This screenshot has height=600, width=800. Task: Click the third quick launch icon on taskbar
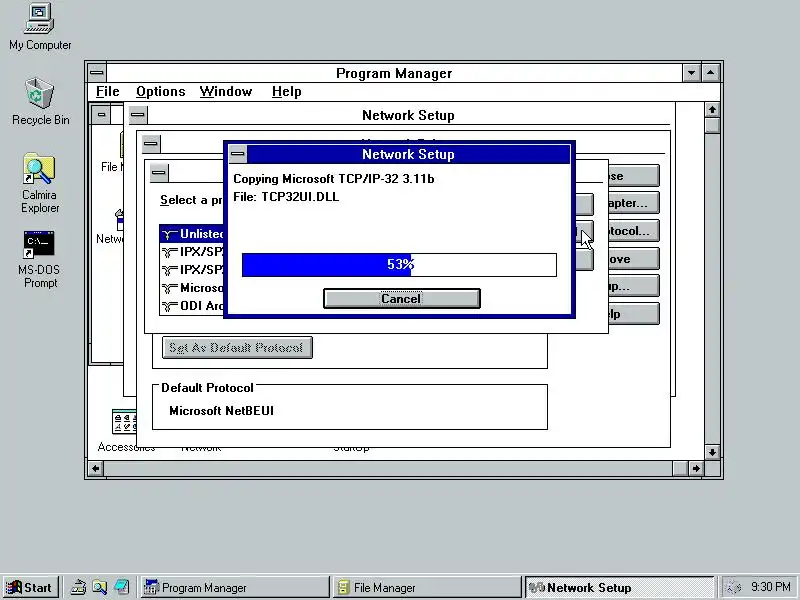tap(121, 587)
